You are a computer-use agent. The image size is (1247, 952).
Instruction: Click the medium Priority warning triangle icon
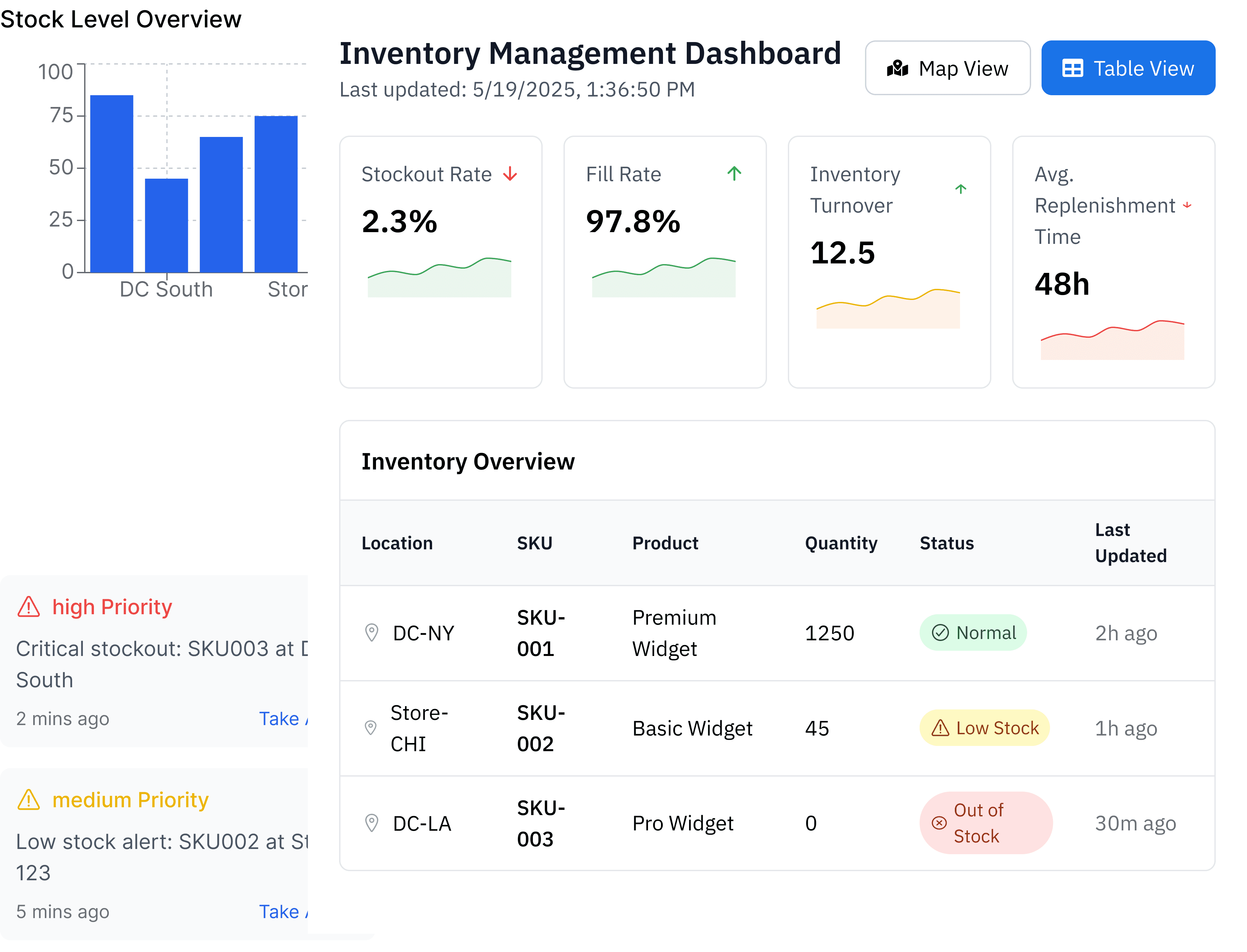28,799
